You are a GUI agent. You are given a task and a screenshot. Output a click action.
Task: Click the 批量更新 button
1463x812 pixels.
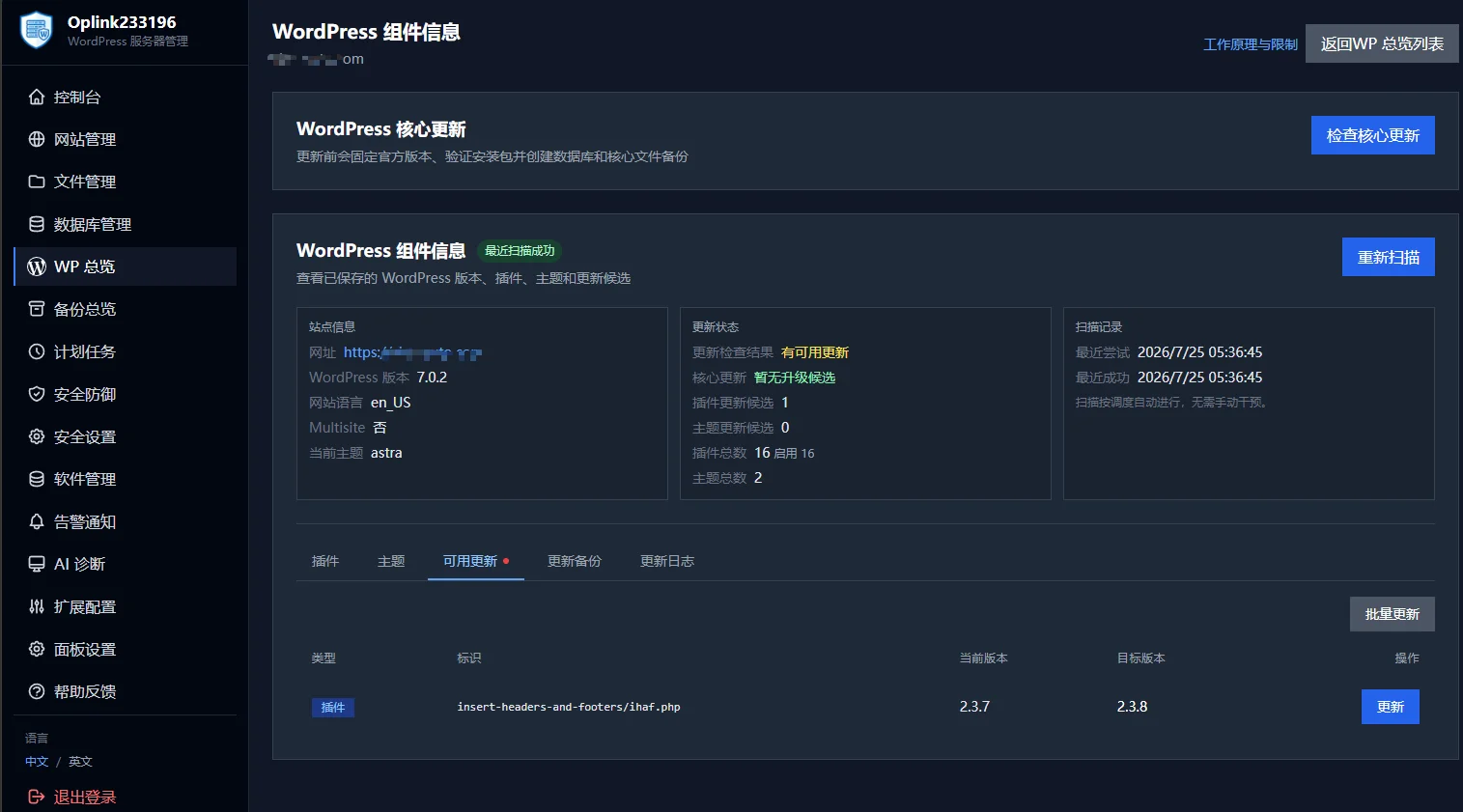[1393, 614]
